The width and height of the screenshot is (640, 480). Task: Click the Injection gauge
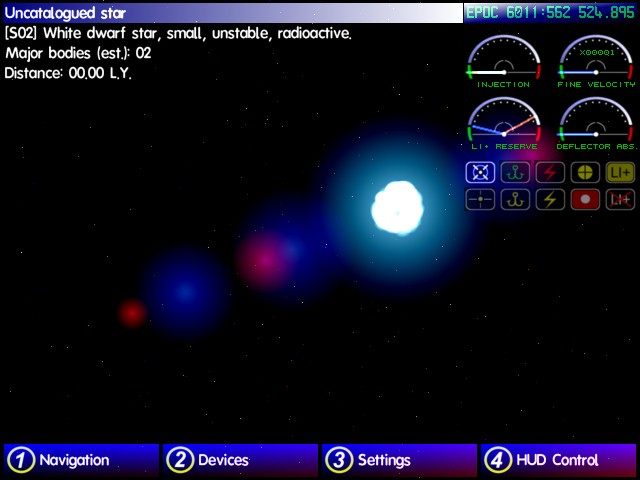(503, 62)
